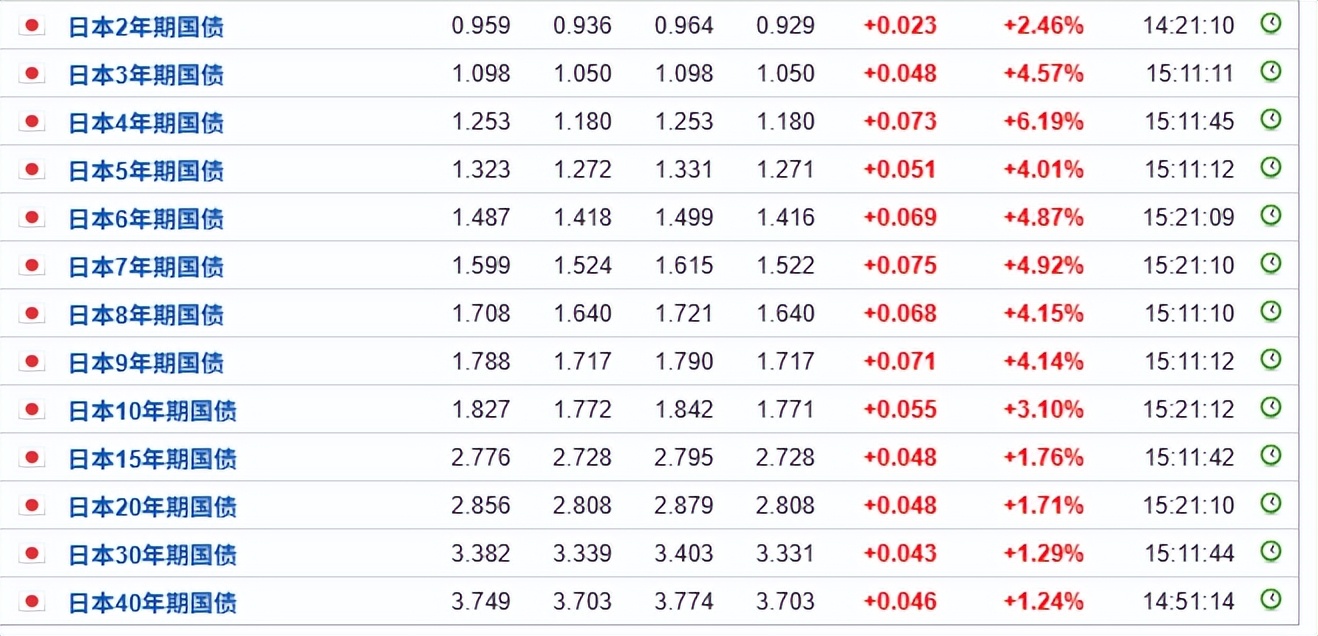Open the 日本40年期国债 bond link
The width and height of the screenshot is (1318, 636).
(152, 603)
